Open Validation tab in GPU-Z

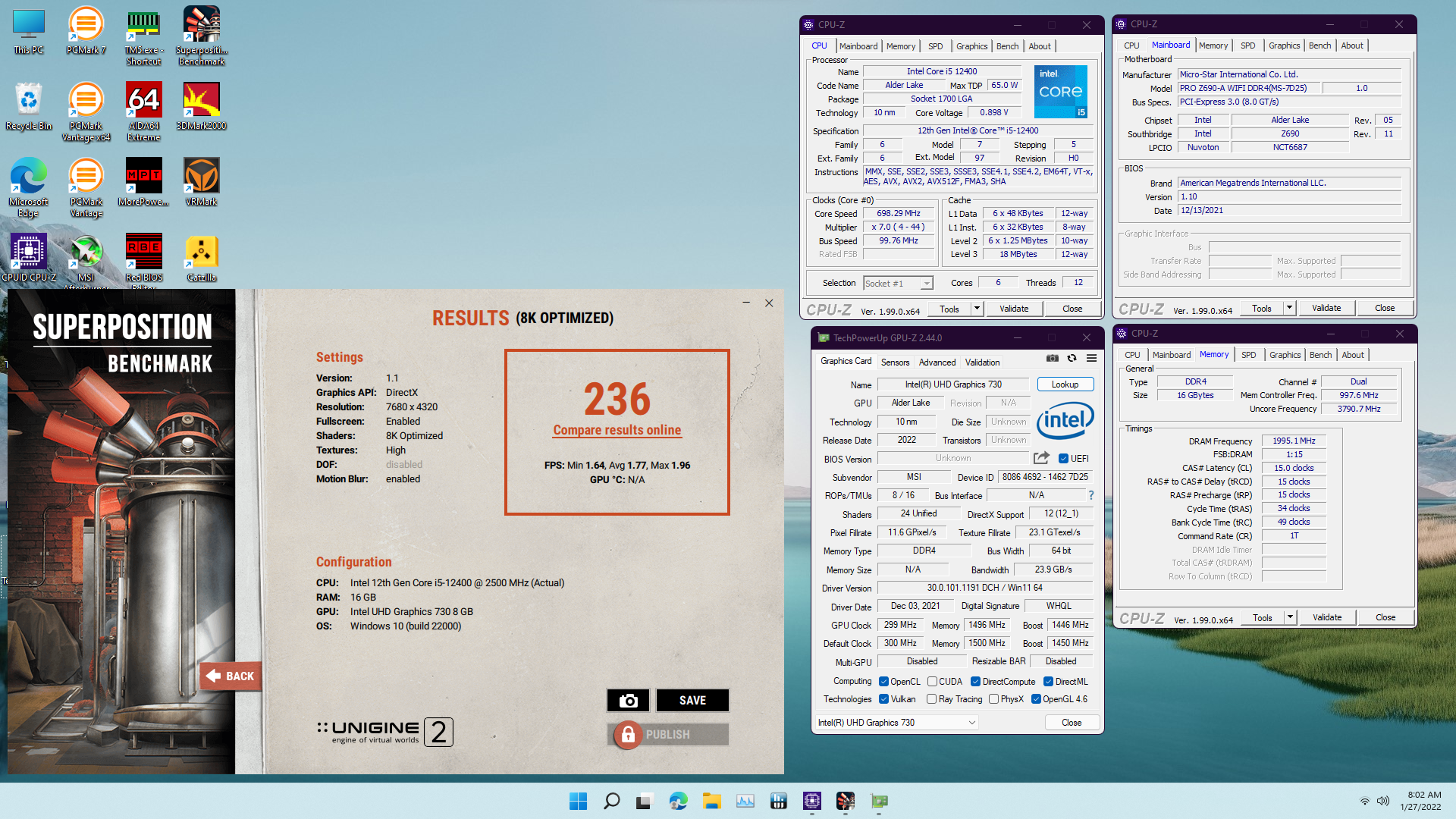pos(982,362)
